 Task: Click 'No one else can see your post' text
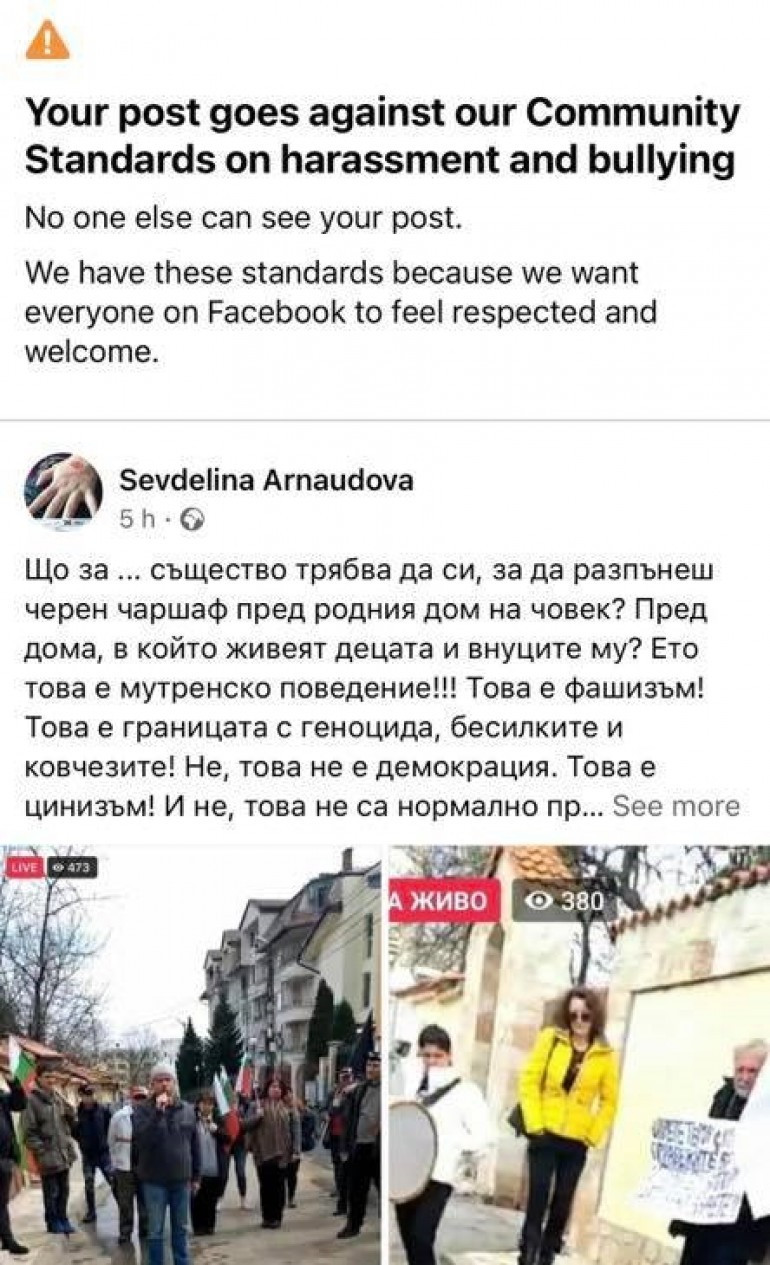pyautogui.click(x=243, y=219)
